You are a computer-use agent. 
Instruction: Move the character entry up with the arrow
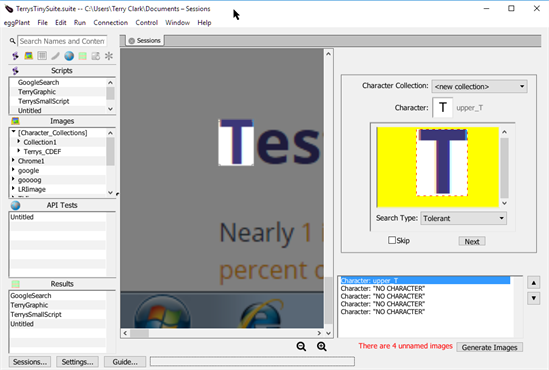tap(534, 283)
